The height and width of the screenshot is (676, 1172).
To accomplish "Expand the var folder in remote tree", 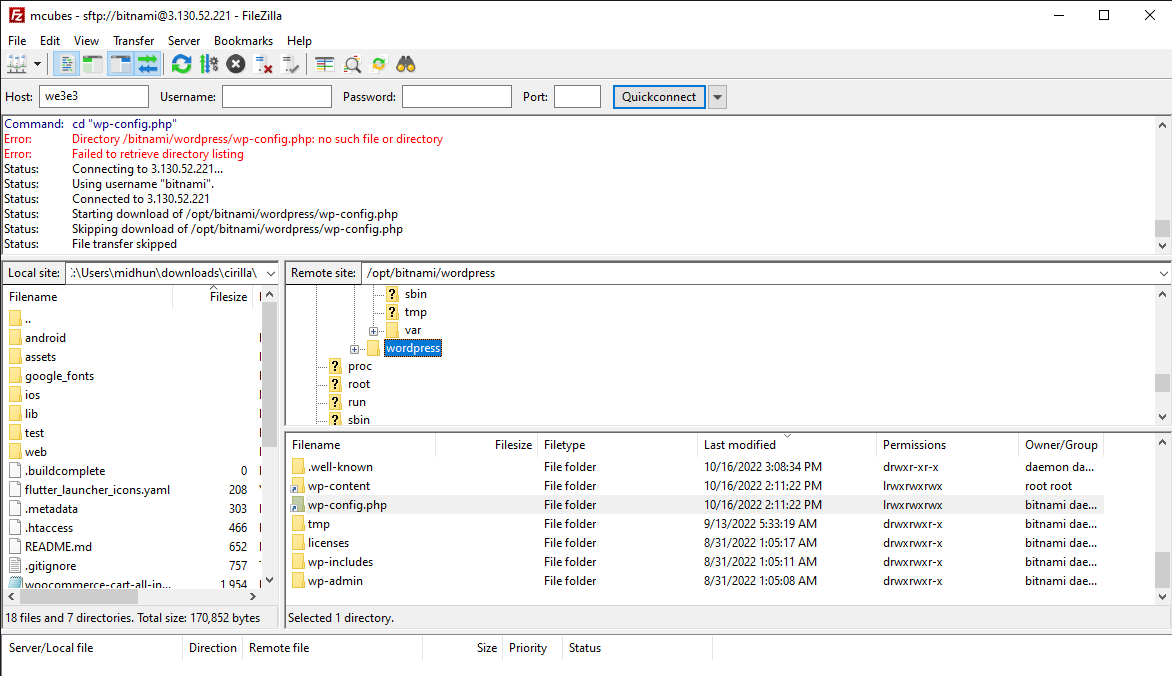I will click(371, 330).
